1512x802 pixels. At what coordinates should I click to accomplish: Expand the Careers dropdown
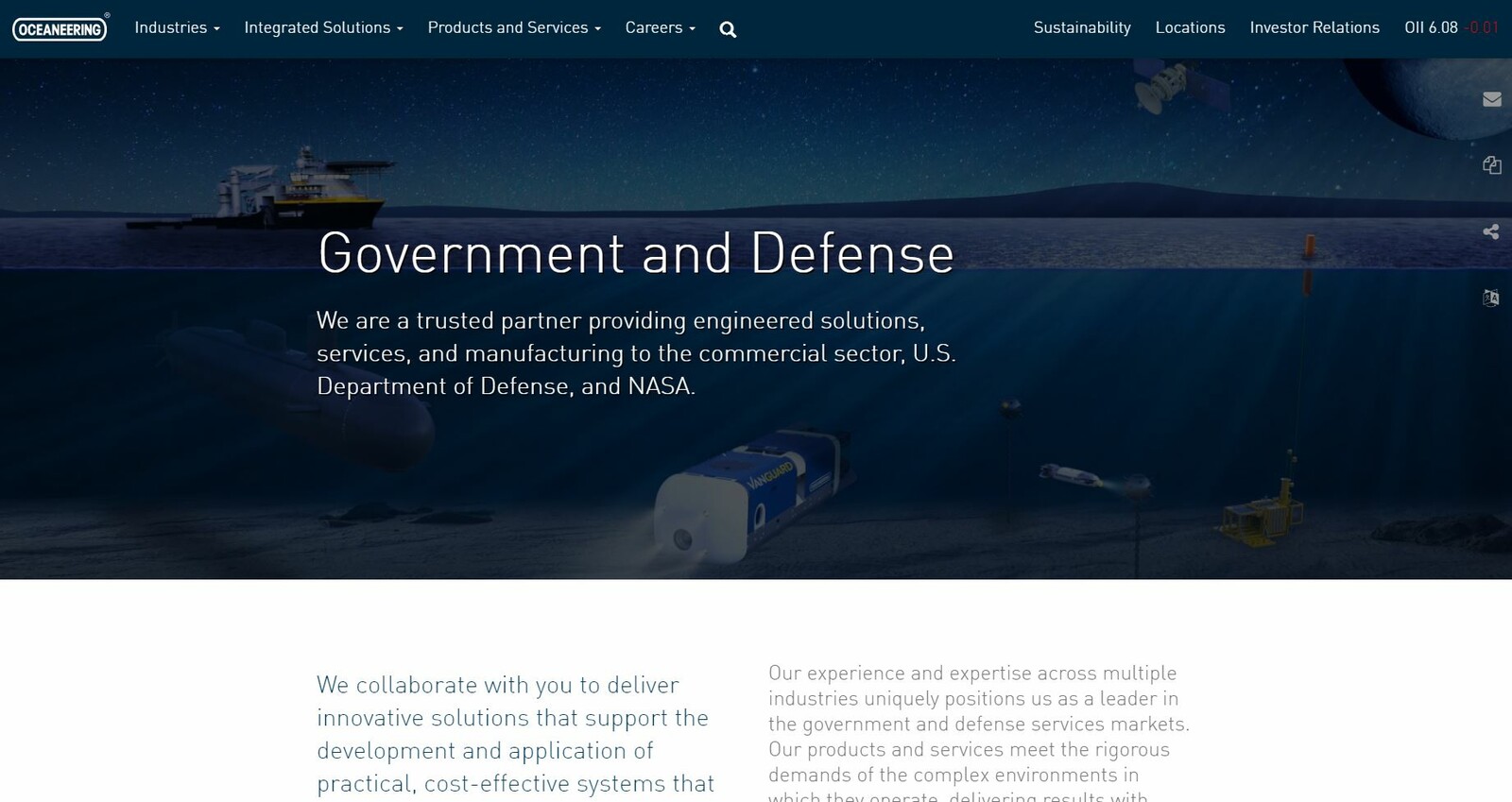[x=660, y=28]
